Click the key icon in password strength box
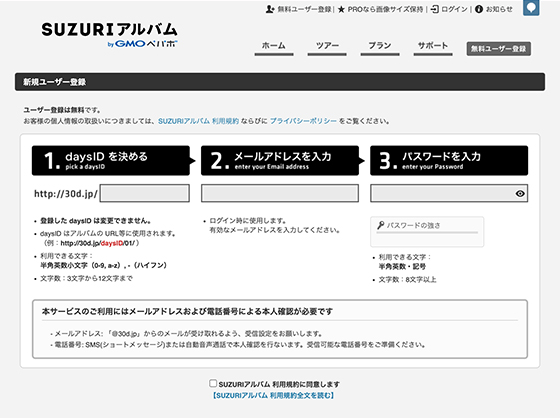This screenshot has width=560, height=418. point(381,225)
